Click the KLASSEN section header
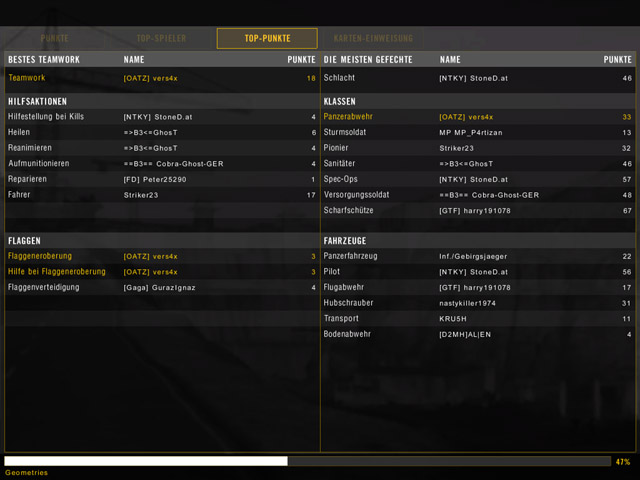Screen dimensions: 640x480 tap(340, 101)
